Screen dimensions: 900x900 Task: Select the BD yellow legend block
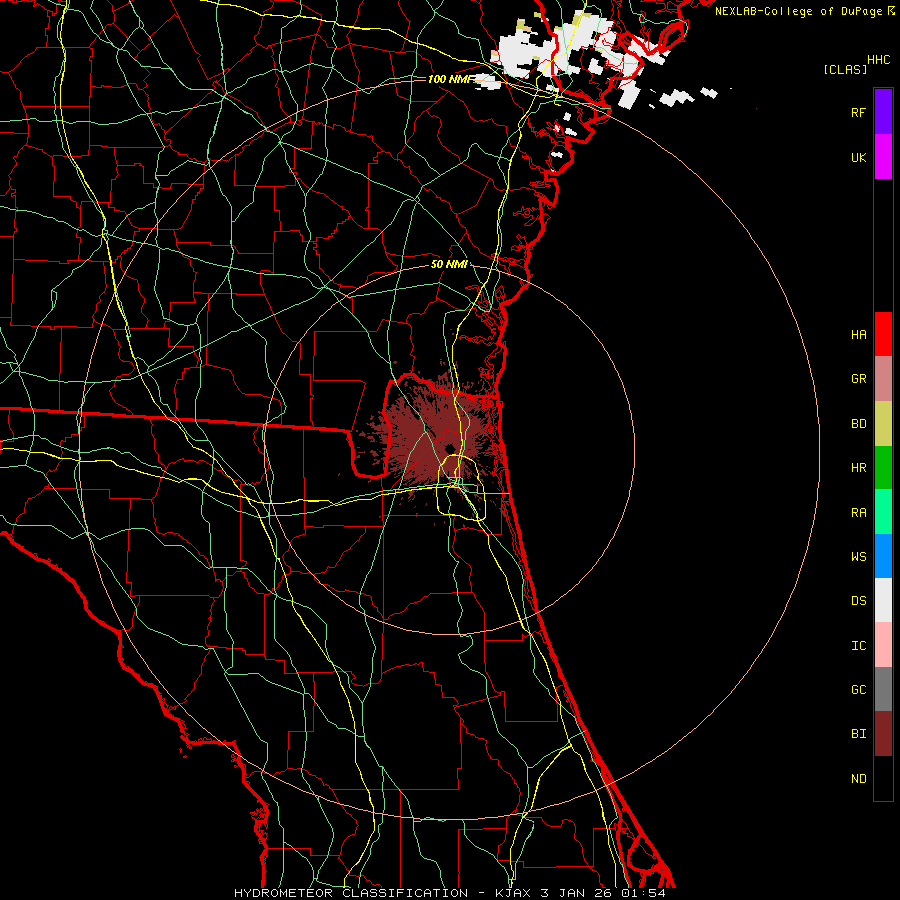[x=883, y=424]
